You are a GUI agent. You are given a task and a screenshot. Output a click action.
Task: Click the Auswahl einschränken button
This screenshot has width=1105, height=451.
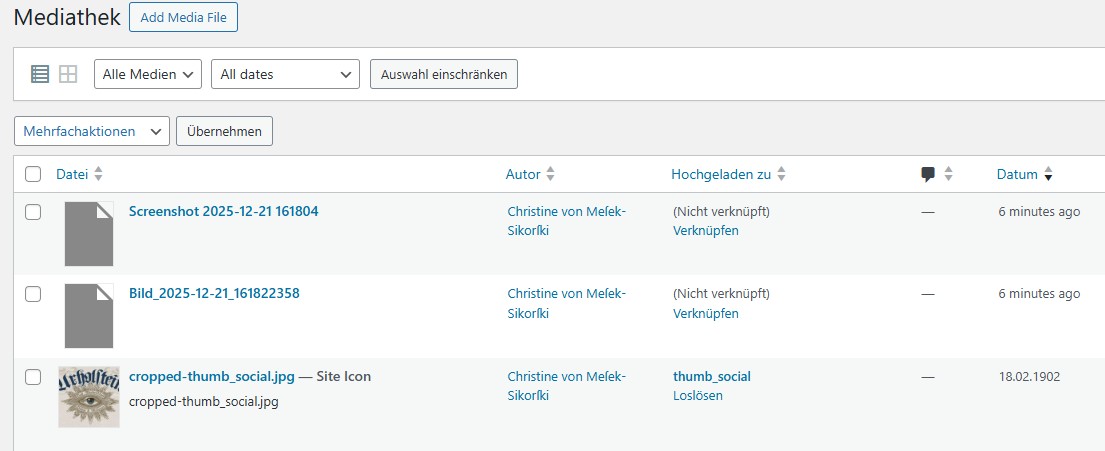click(443, 74)
